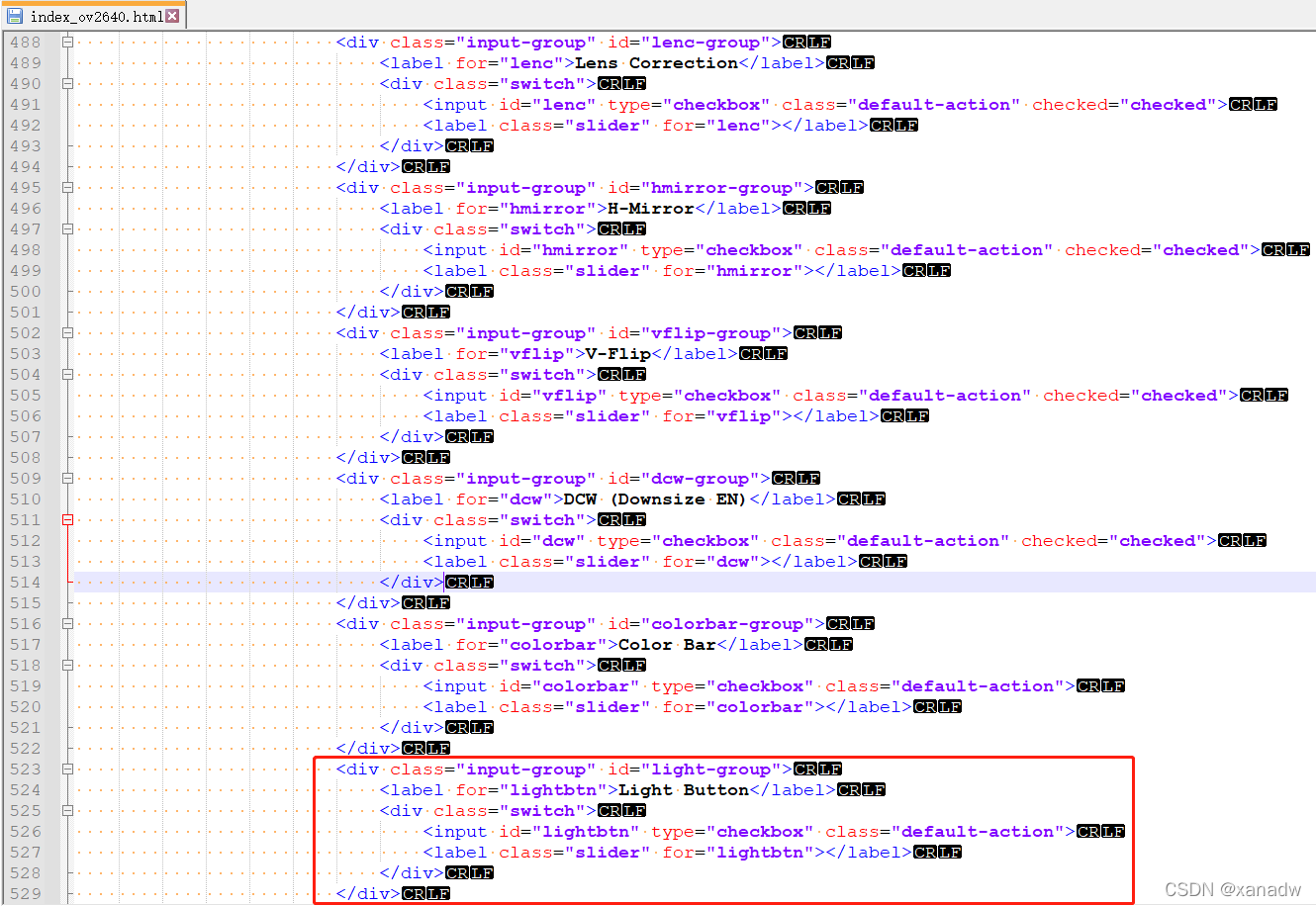Click the "dcw-group" id value on line 509
The width and height of the screenshot is (1316, 906).
point(700,479)
